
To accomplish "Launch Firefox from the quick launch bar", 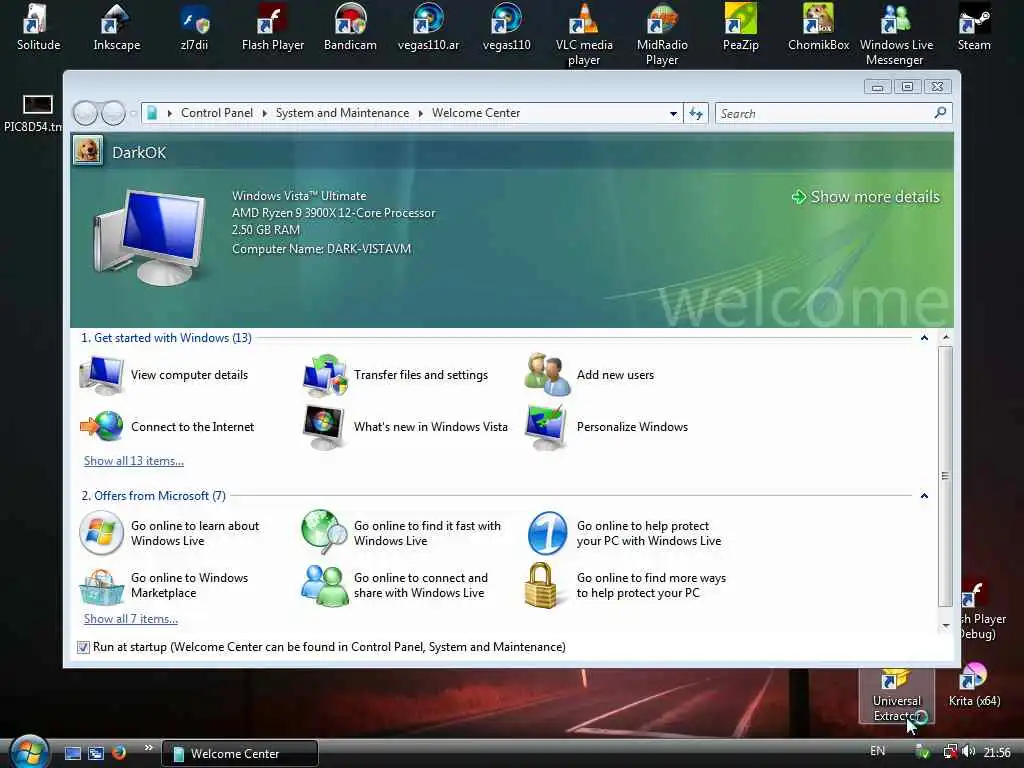I will point(119,753).
